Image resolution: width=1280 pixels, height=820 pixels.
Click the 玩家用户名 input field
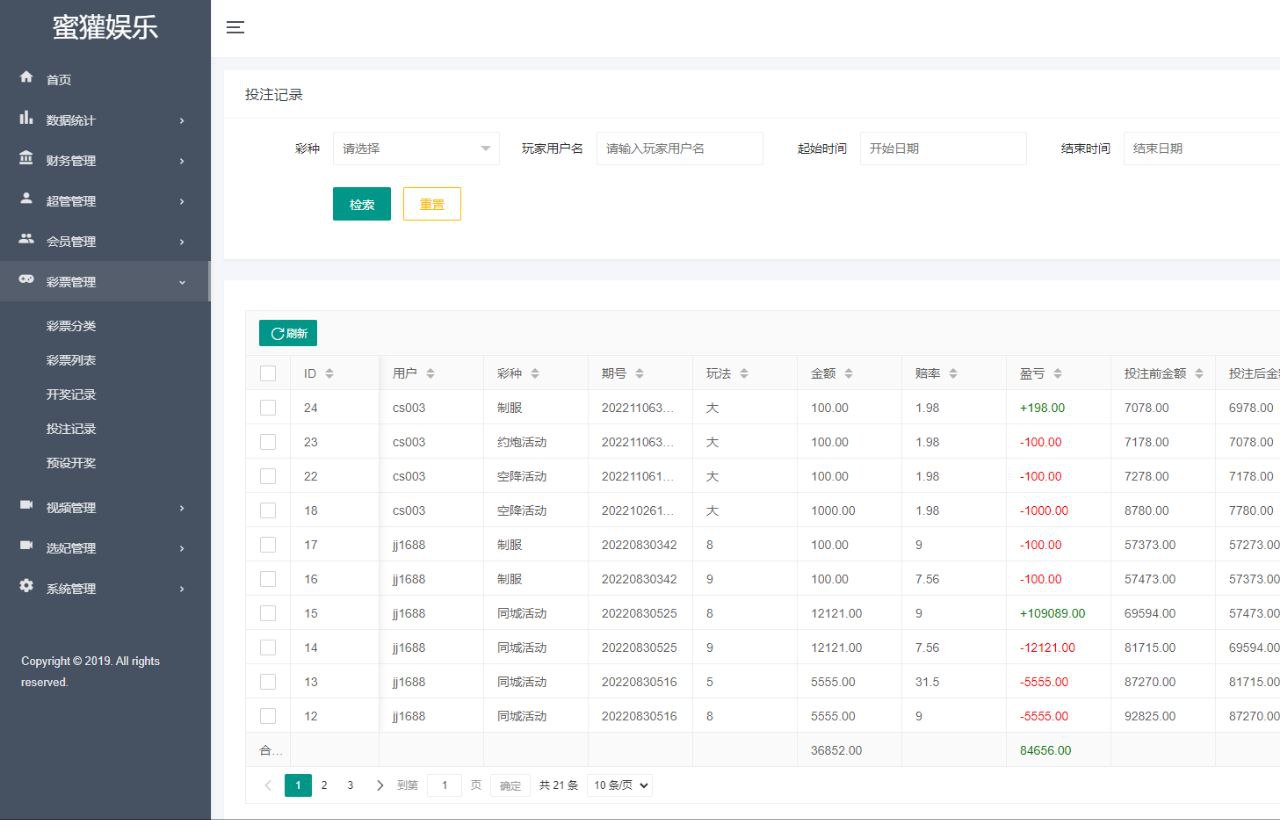coord(680,148)
